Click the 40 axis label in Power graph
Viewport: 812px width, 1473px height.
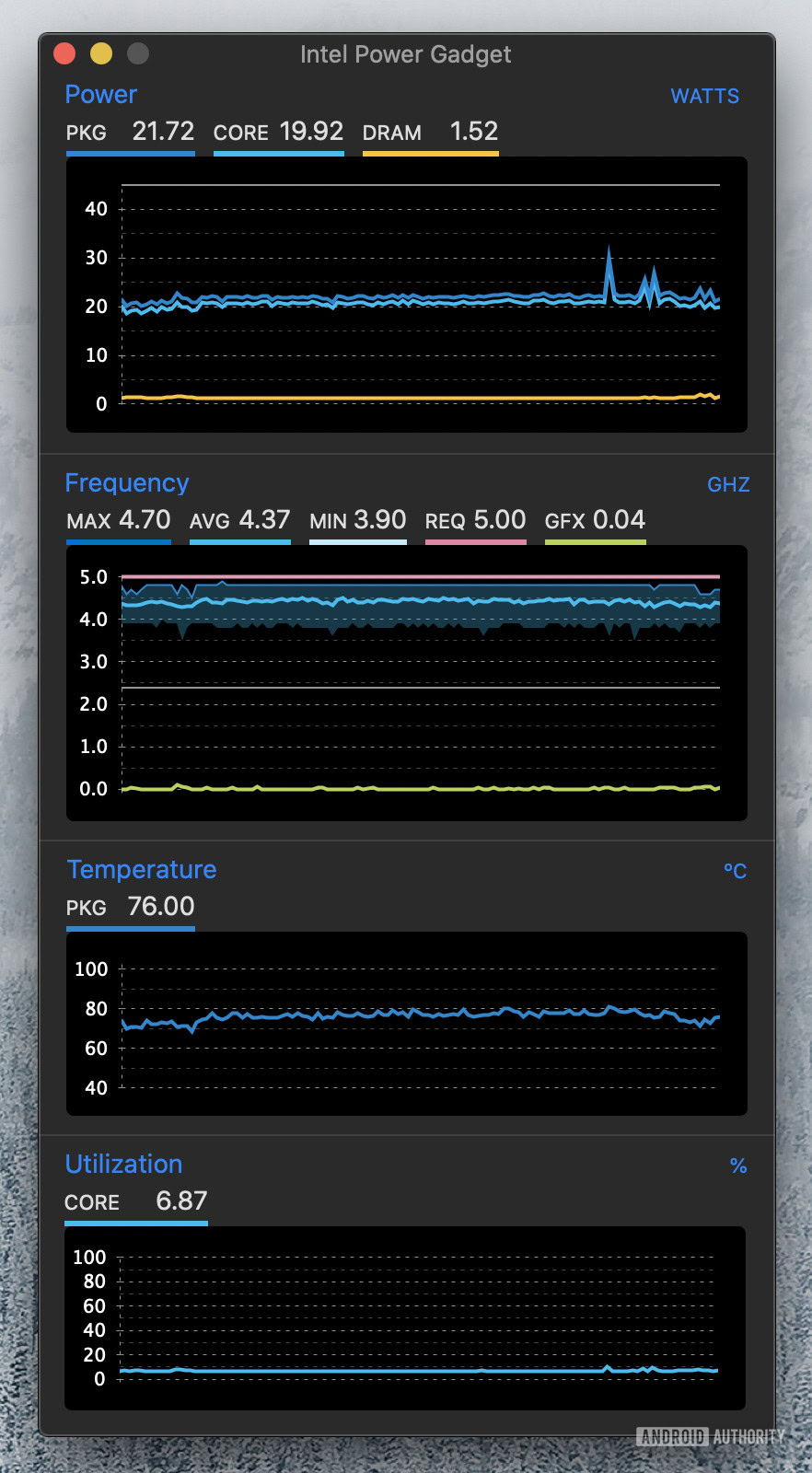pyautogui.click(x=96, y=209)
